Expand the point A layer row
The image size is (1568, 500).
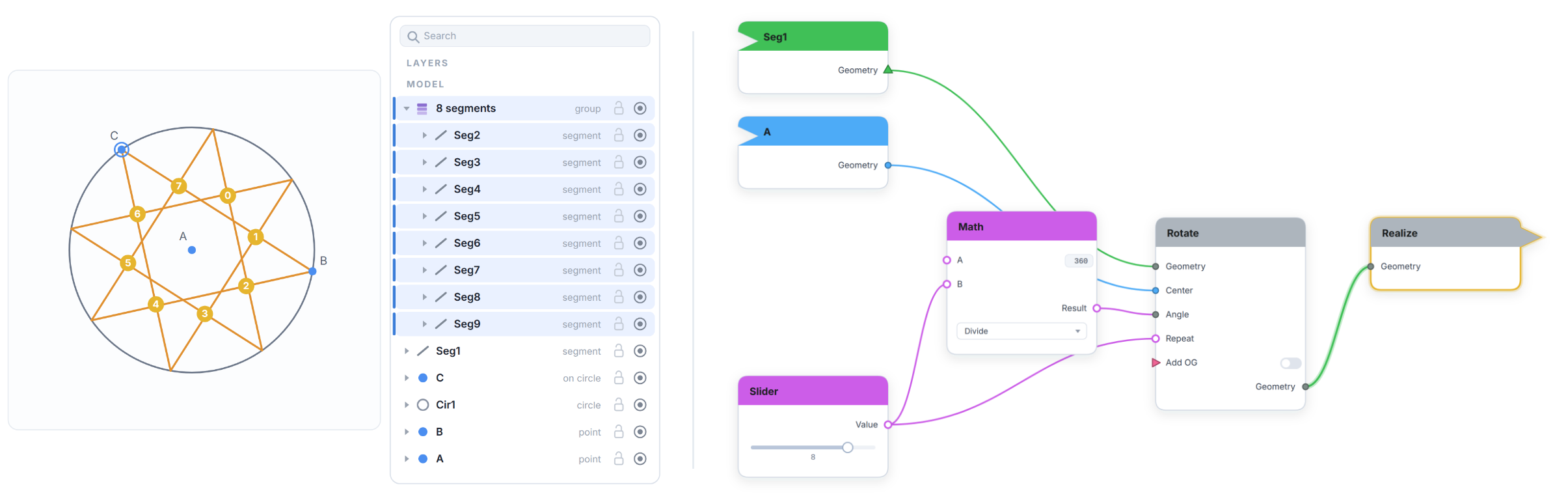pyautogui.click(x=407, y=459)
